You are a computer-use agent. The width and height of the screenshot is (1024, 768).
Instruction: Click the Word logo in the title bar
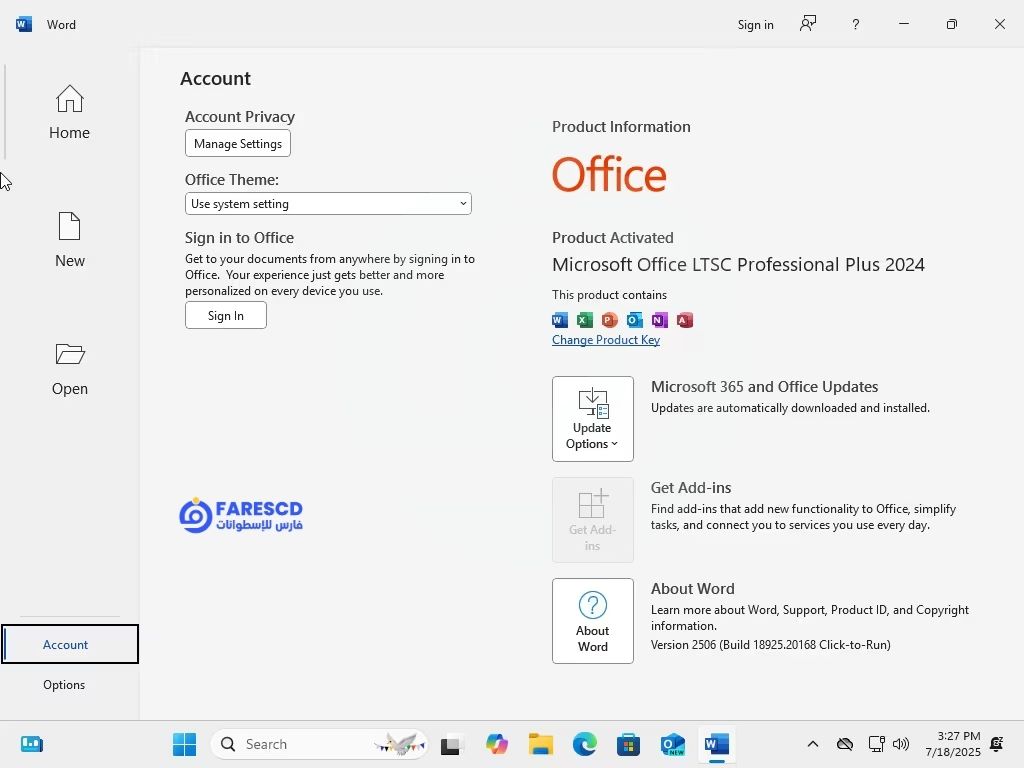(x=24, y=25)
